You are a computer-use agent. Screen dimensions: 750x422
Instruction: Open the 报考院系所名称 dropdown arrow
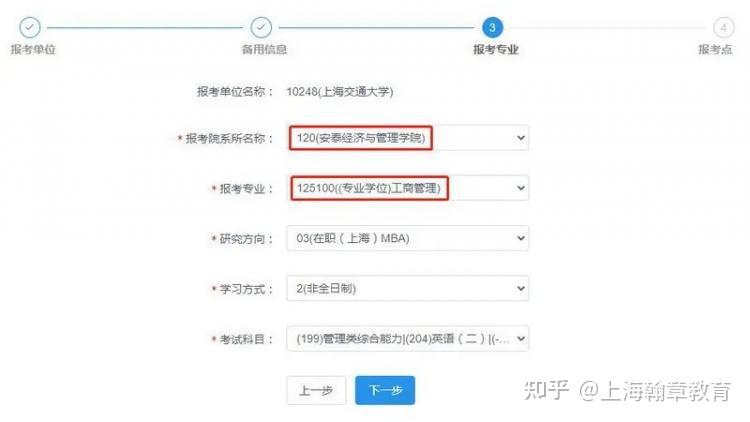click(x=521, y=138)
